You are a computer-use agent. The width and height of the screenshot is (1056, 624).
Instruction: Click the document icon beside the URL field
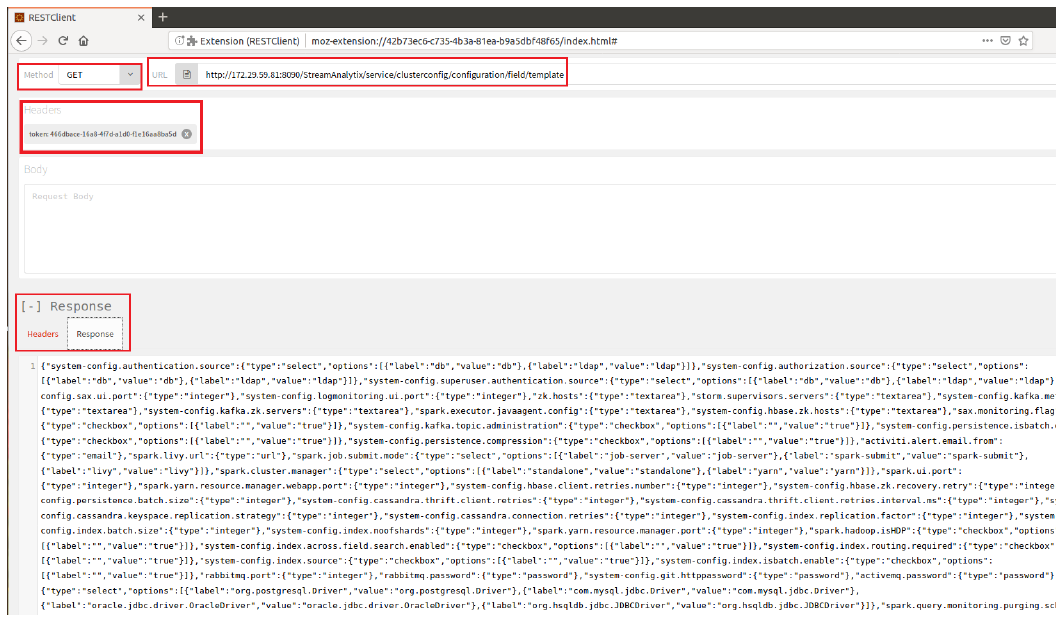point(186,75)
